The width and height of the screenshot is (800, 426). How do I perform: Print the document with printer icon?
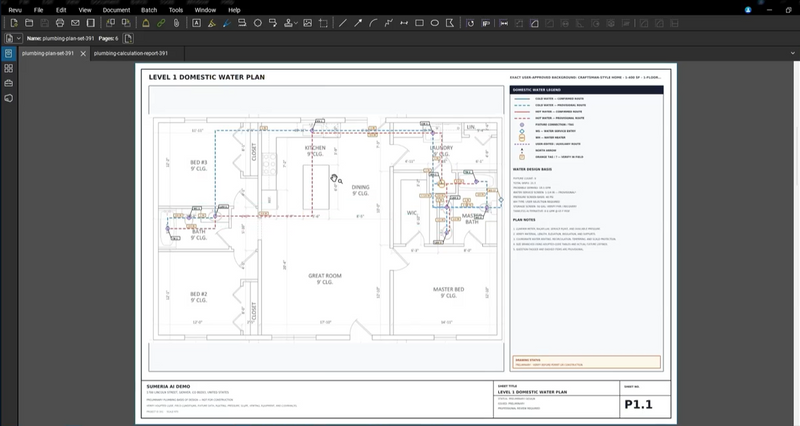click(x=60, y=23)
